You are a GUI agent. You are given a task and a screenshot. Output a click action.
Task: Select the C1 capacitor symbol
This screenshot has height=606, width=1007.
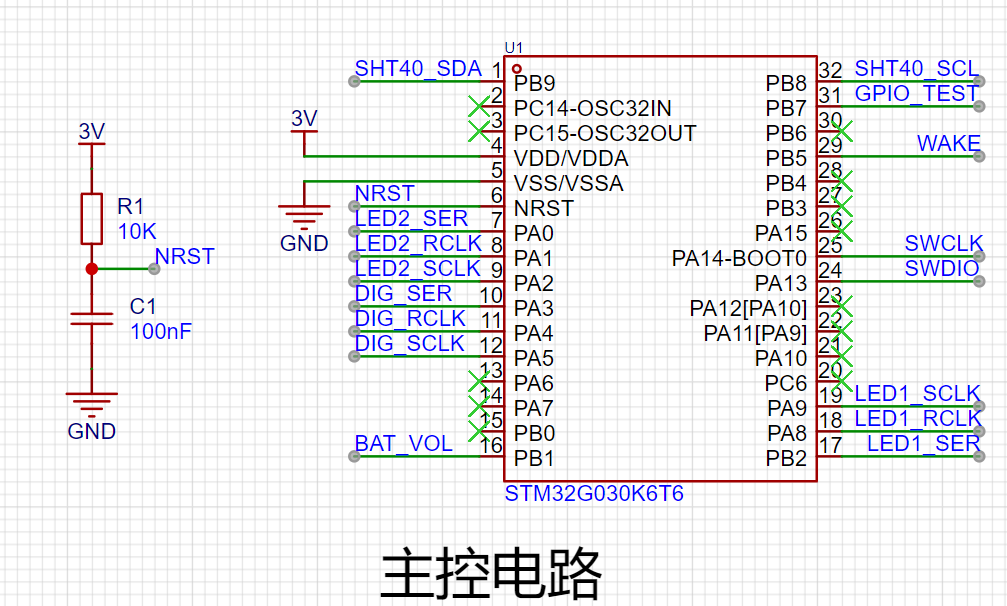92,319
